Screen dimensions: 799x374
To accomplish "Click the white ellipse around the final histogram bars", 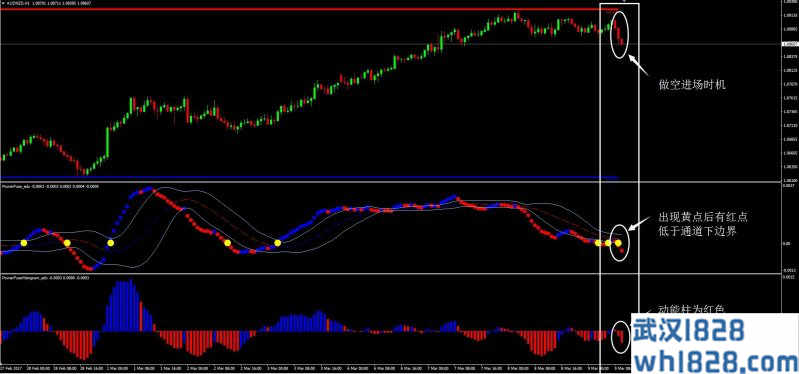I will pos(621,337).
